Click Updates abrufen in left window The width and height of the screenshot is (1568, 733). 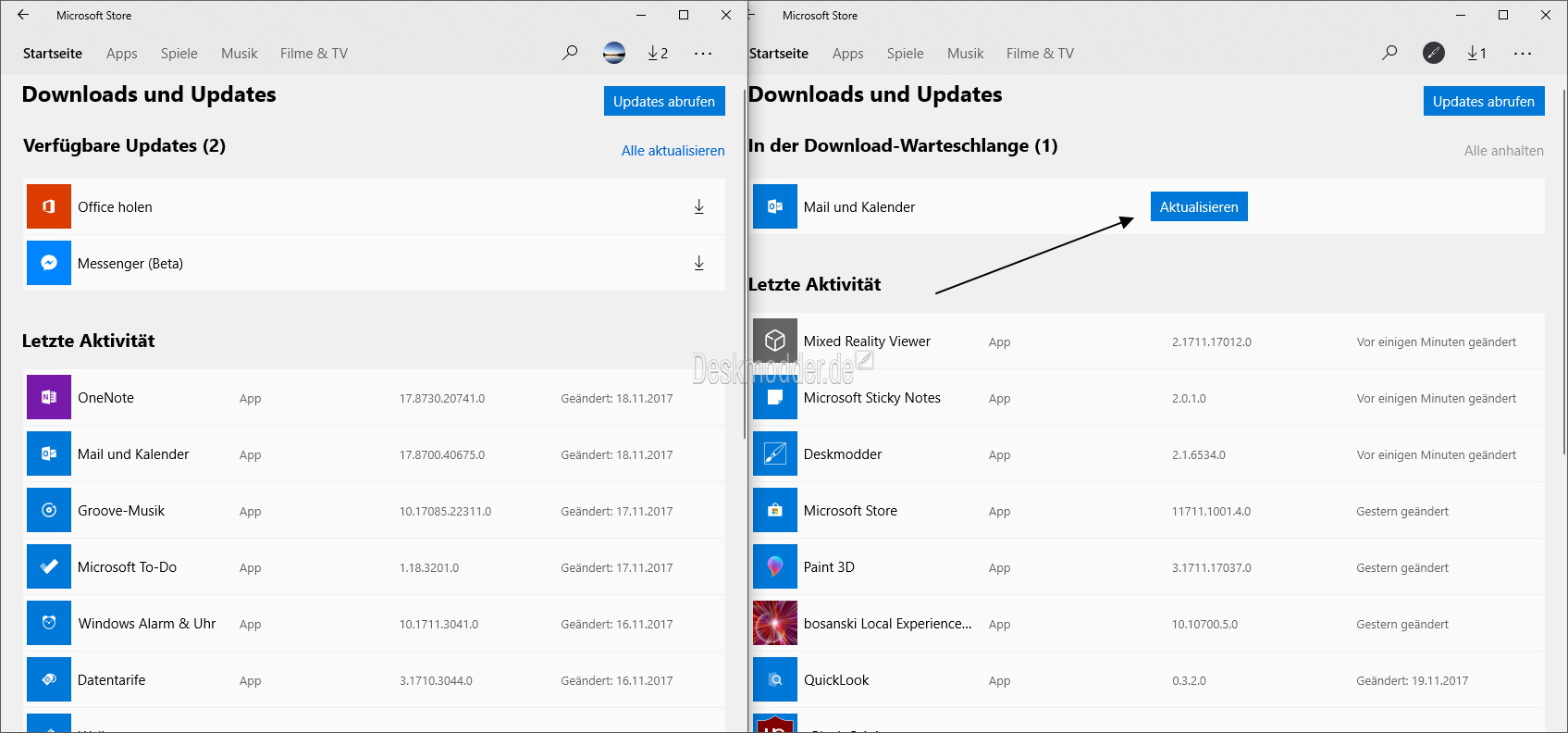664,101
